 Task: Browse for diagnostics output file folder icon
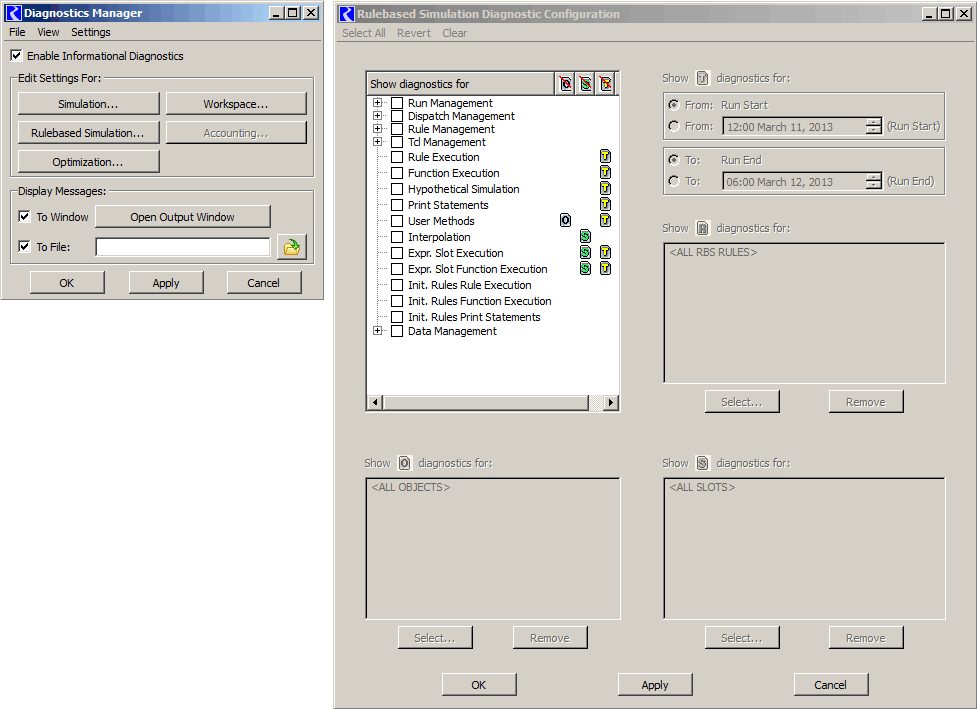coord(292,247)
